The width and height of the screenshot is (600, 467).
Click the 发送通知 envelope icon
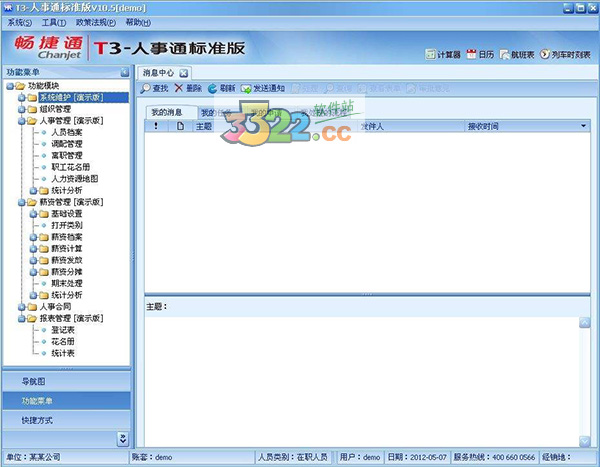click(246, 89)
